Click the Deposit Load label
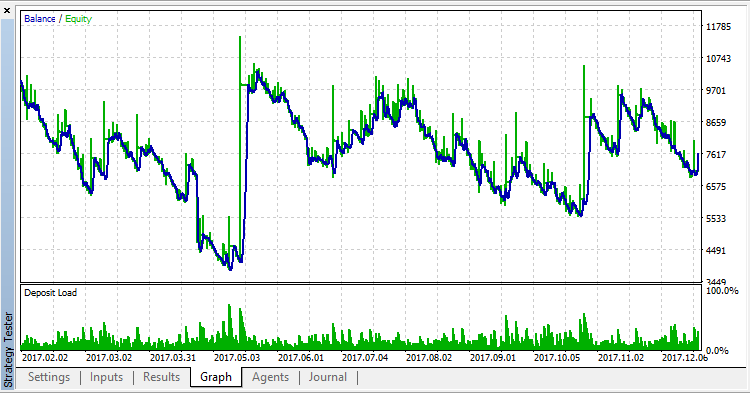 pyautogui.click(x=50, y=293)
